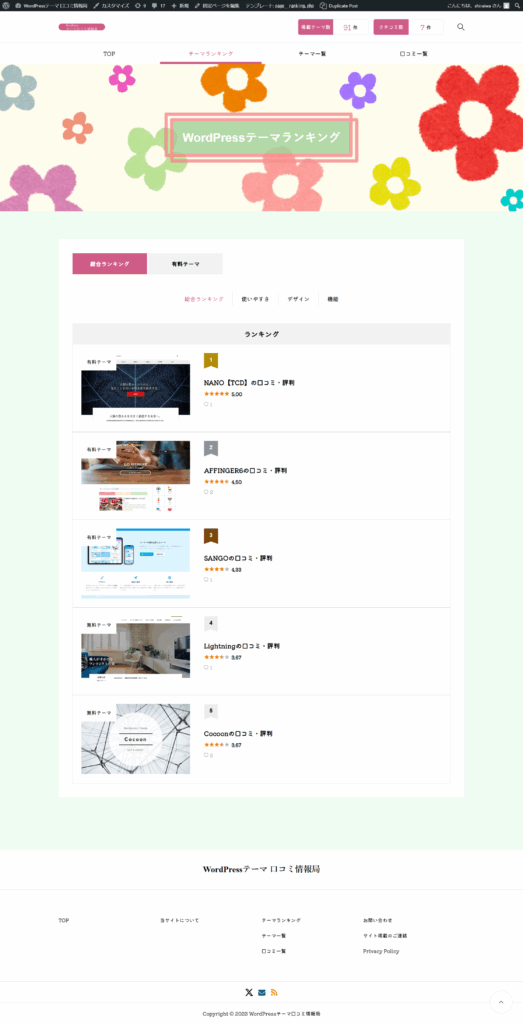Select 総合ランキング sort filter link

click(x=204, y=299)
